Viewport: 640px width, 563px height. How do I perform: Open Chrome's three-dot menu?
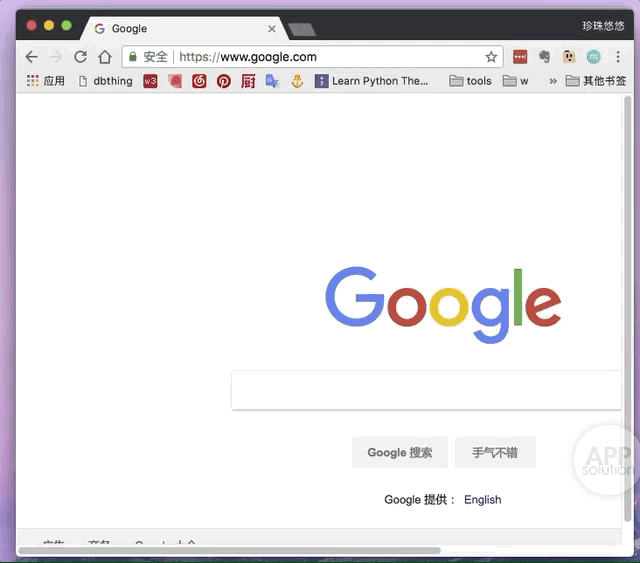click(618, 57)
